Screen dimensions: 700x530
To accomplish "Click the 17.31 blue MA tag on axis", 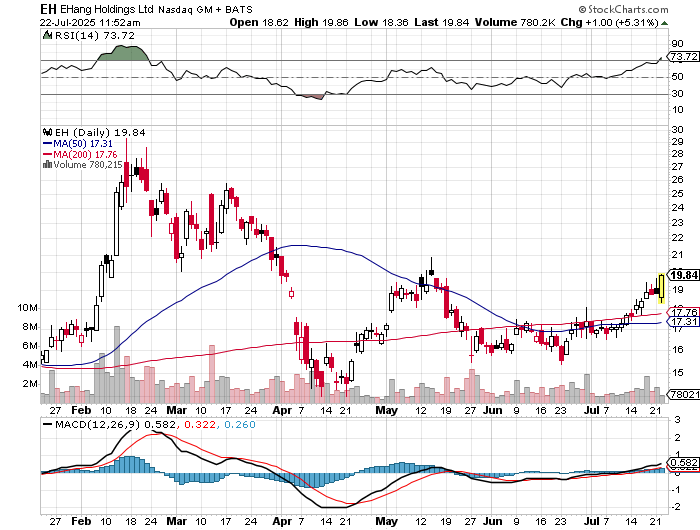I will point(683,322).
